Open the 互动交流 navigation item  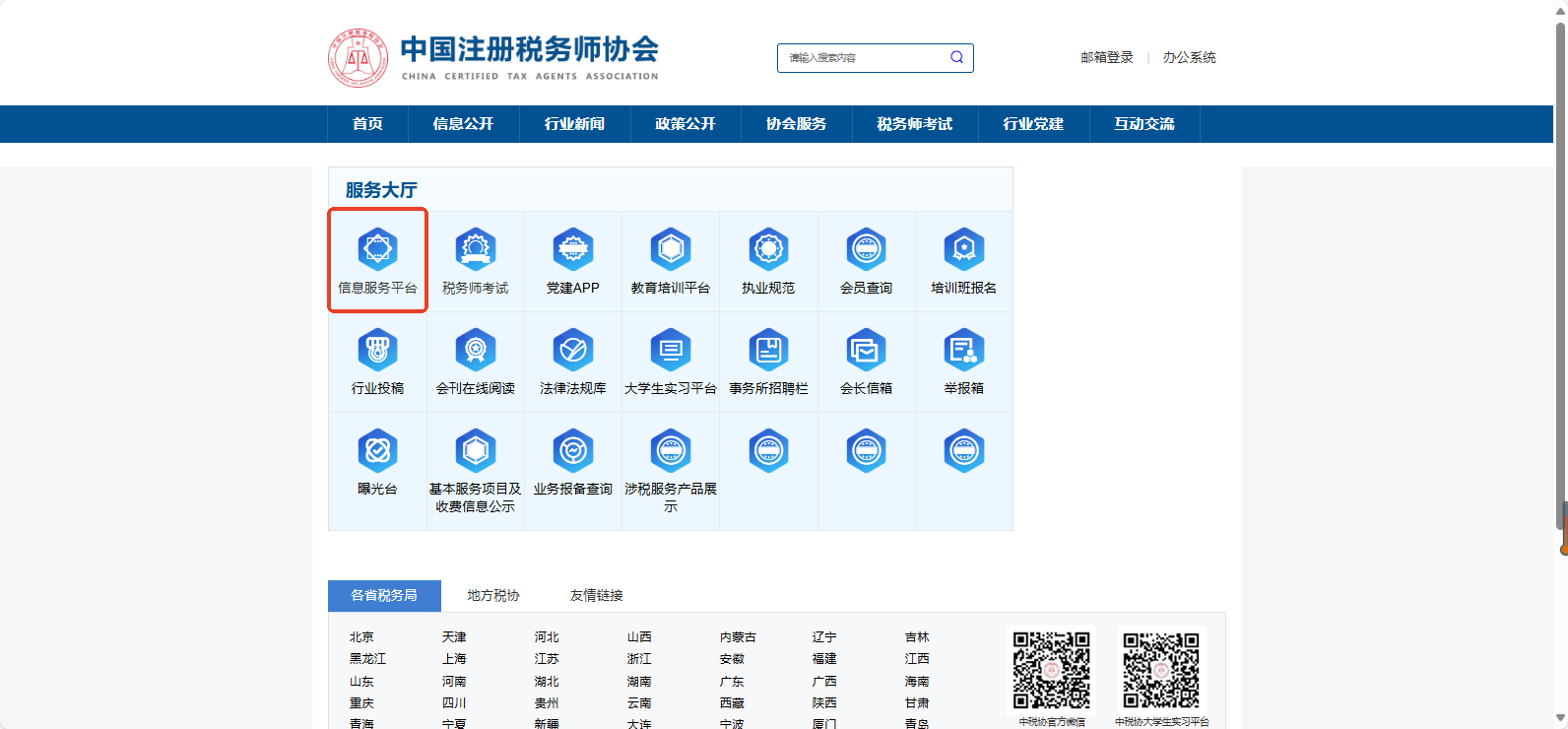point(1144,124)
